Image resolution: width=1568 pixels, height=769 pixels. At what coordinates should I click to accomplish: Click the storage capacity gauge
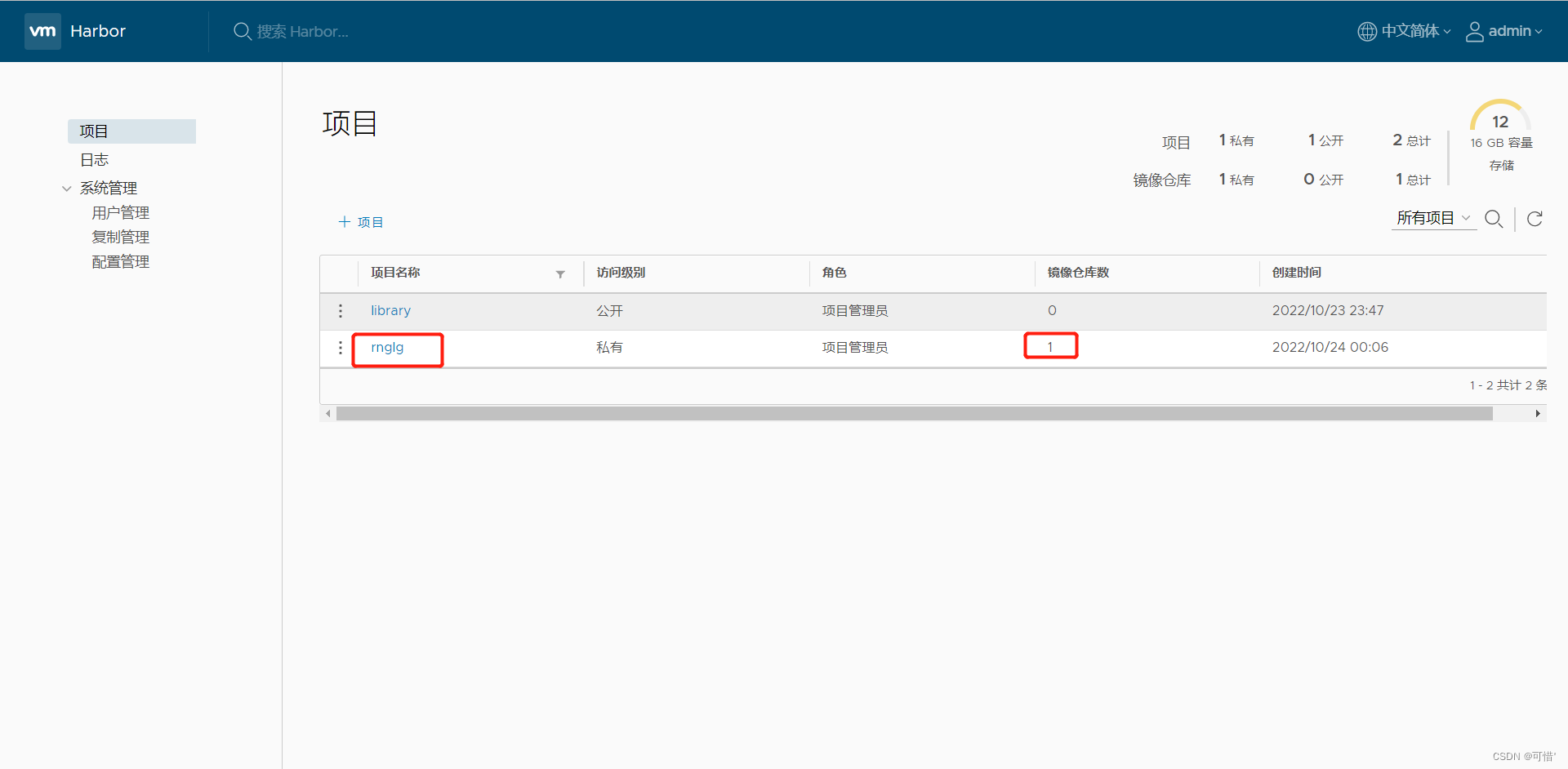pyautogui.click(x=1500, y=116)
